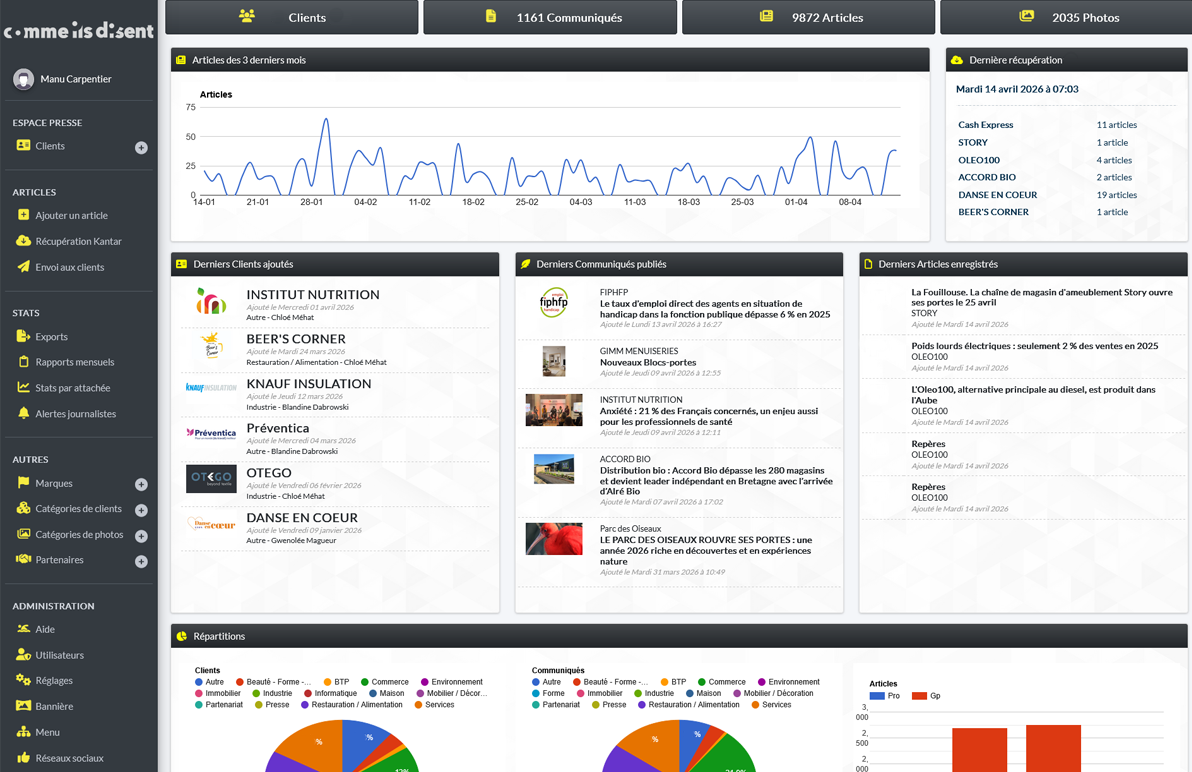Click the red Gp color swatch
1192x772 pixels.
coord(919,696)
